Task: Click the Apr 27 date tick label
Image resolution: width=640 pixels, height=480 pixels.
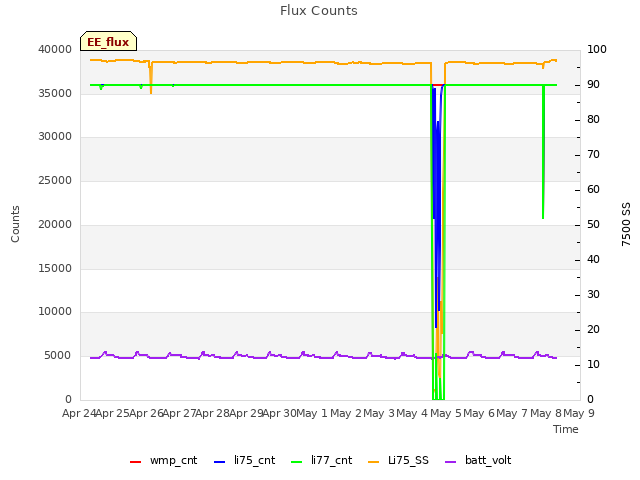Action: point(180,413)
